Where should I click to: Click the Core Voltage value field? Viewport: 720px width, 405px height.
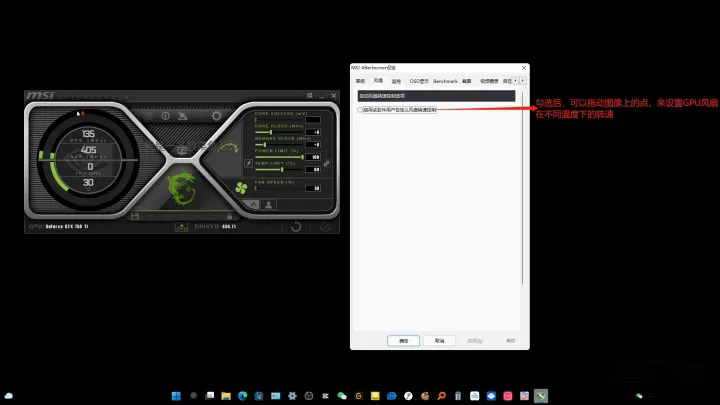313,119
